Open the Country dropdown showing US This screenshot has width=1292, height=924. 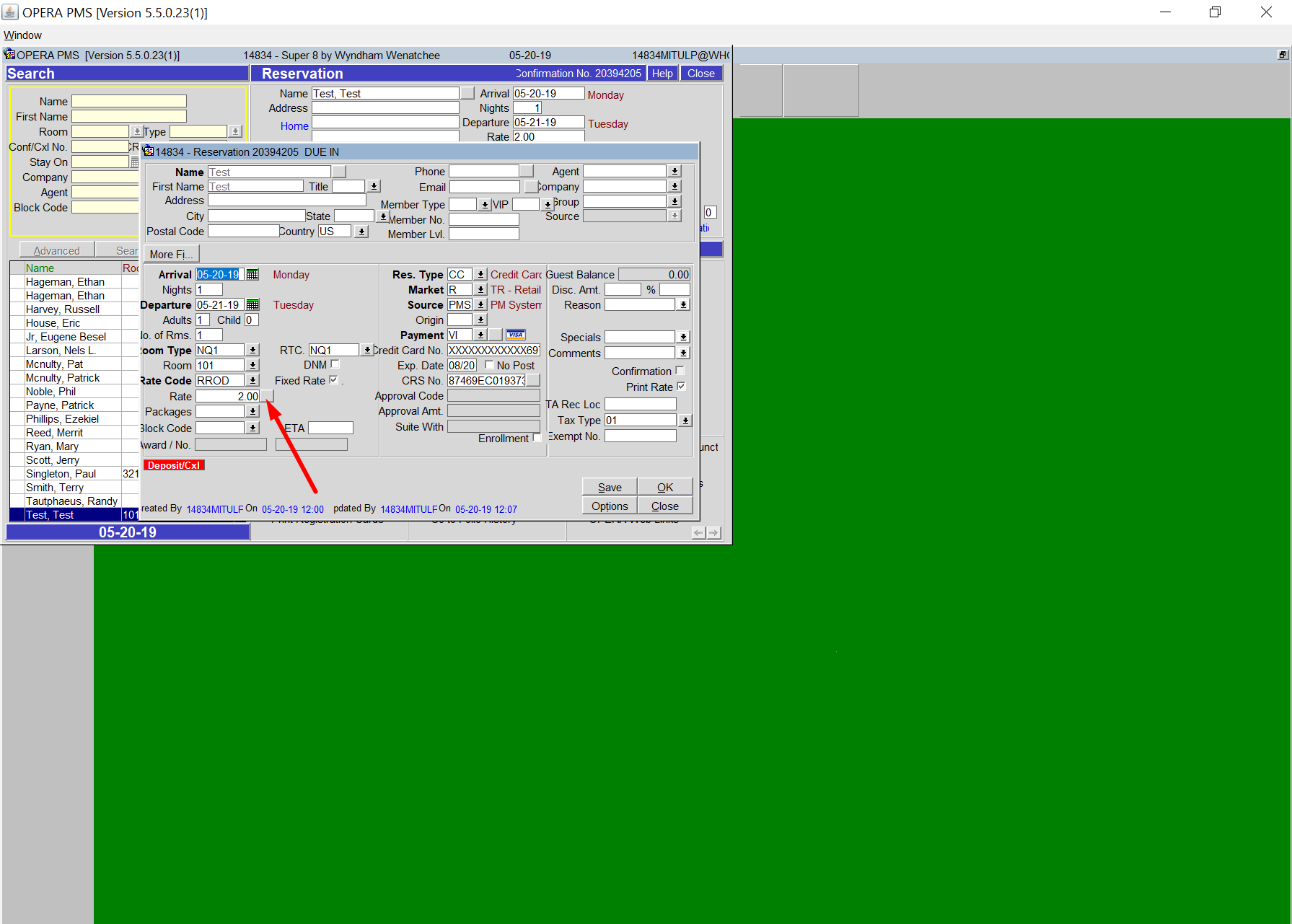[361, 231]
